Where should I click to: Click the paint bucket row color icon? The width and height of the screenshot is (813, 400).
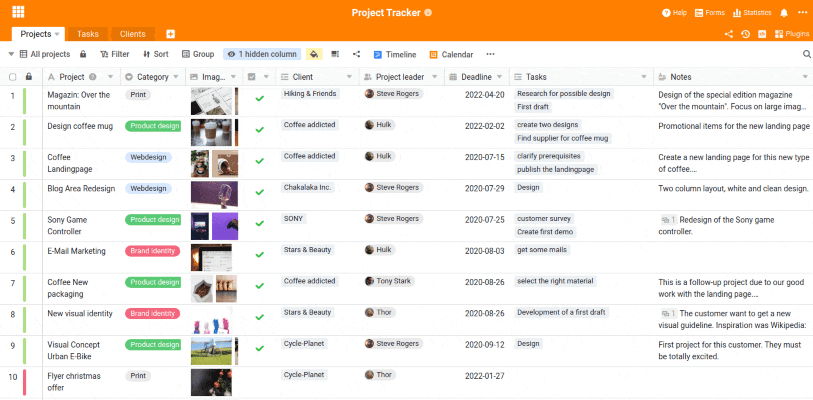pyautogui.click(x=313, y=54)
